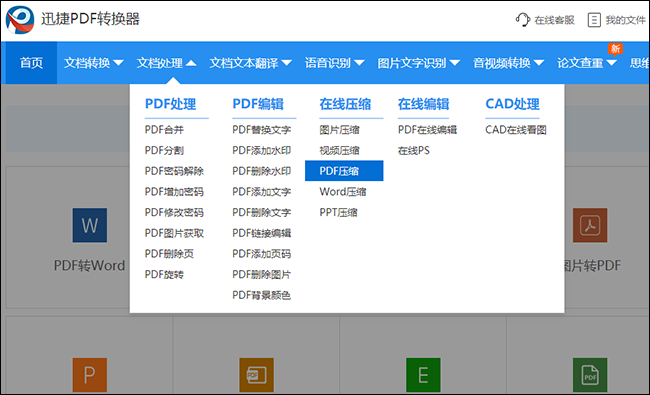Click the green E Excel icon
Viewport: 650px width, 395px height.
click(x=423, y=375)
